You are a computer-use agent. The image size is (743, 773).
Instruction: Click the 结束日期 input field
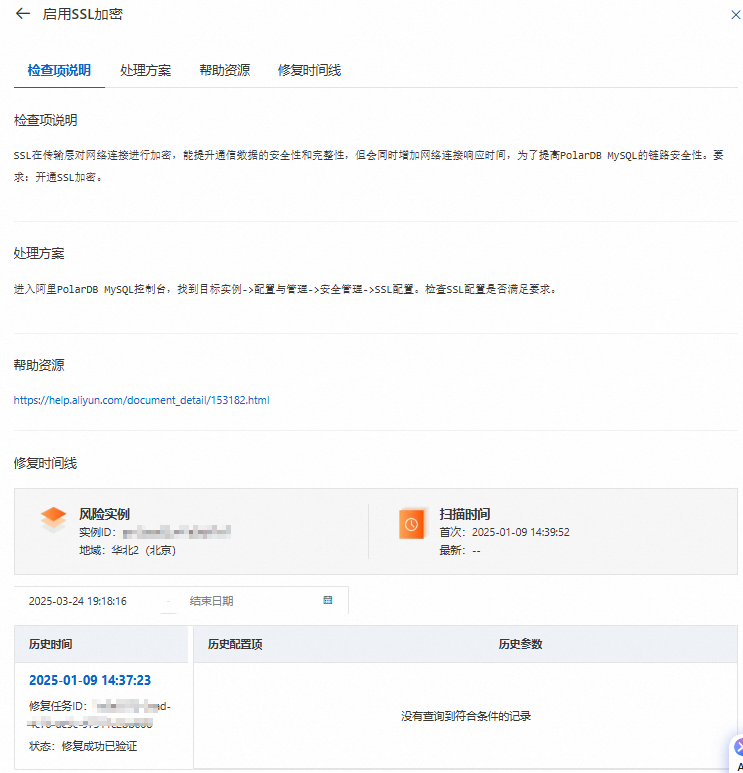(x=211, y=601)
